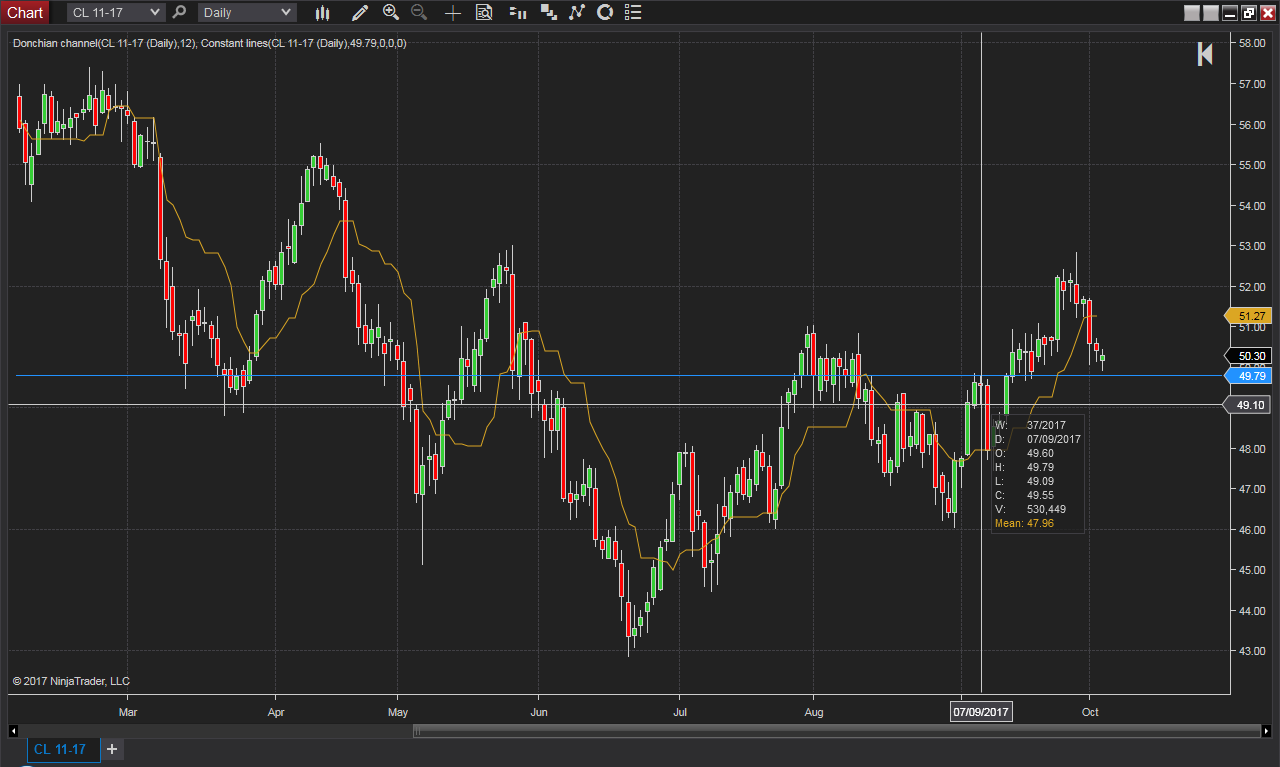
Task: Open the Data Series icon
Action: pos(548,13)
